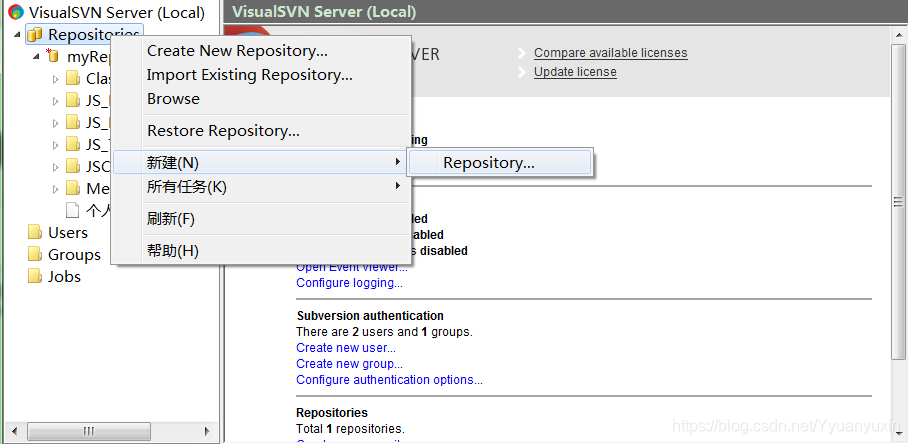
Task: Collapse the Repositories tree node
Action: pos(19,35)
